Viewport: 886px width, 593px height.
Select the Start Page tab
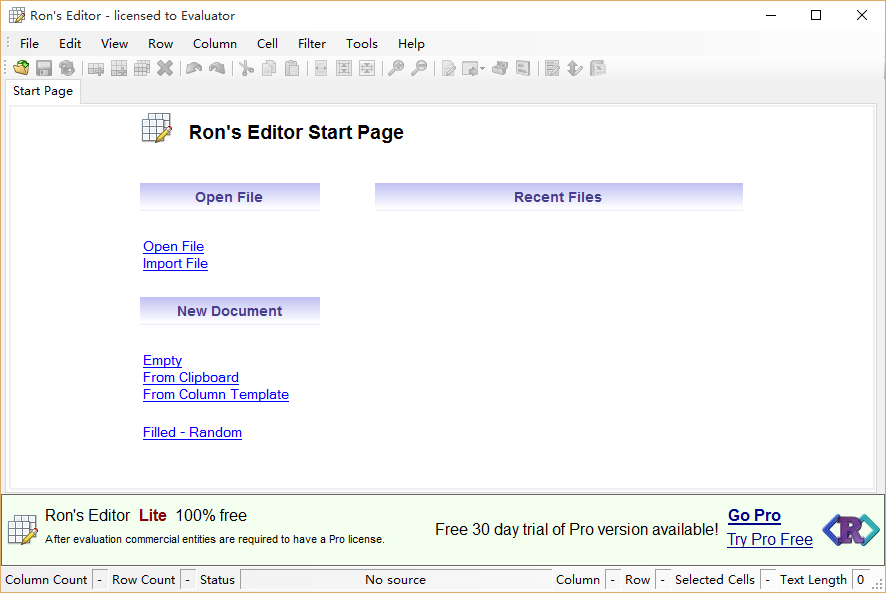43,91
